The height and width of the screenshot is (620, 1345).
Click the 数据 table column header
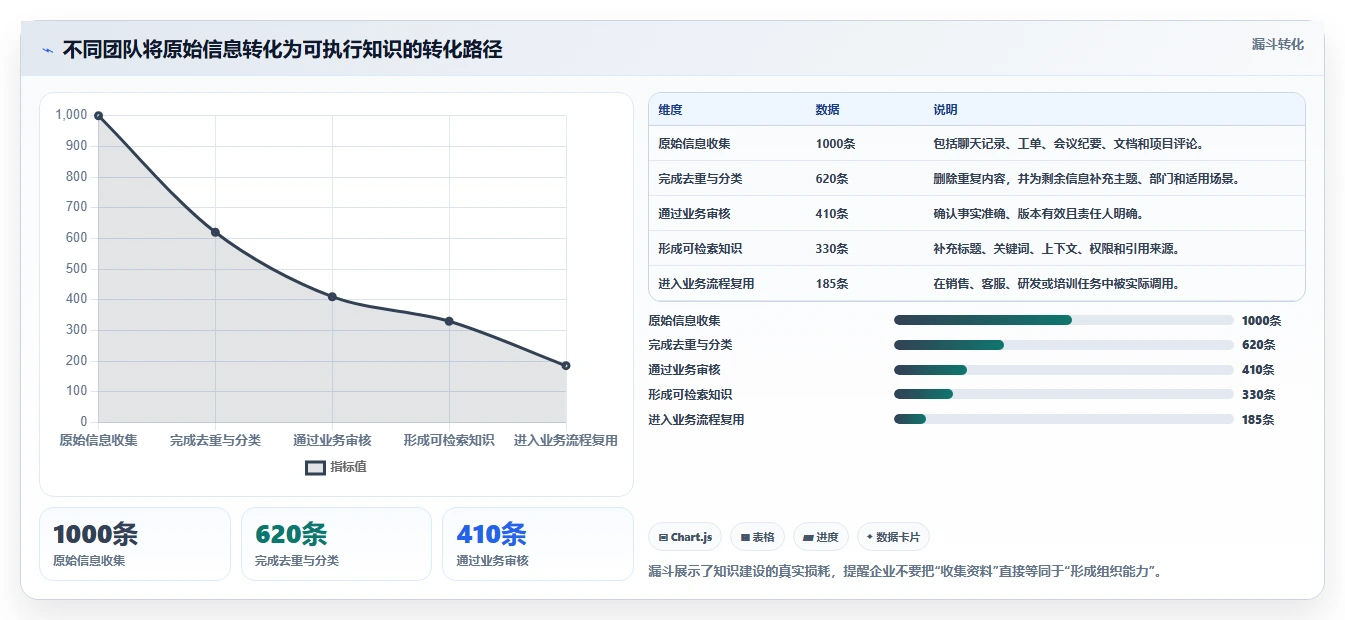pos(828,110)
